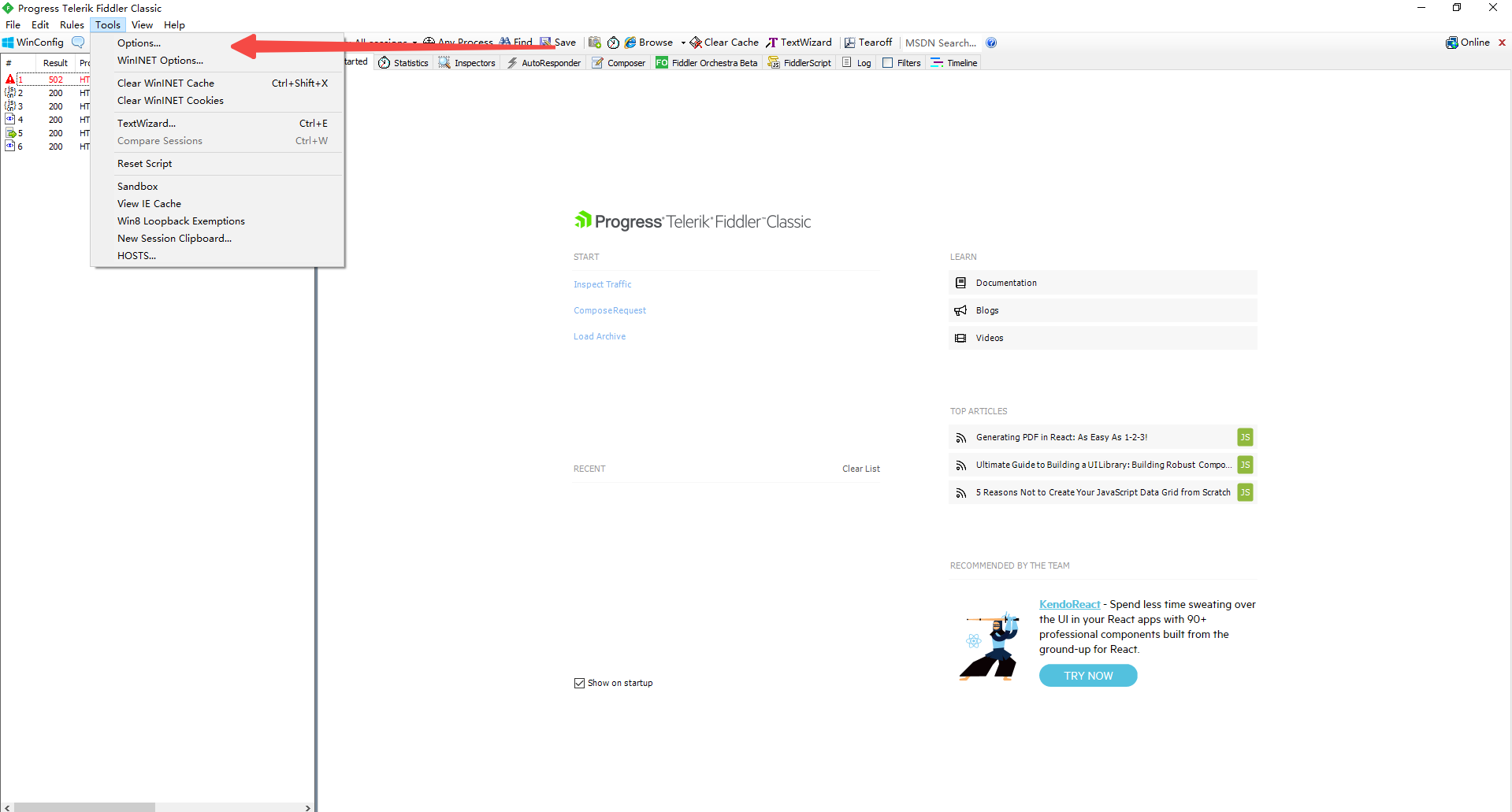Image resolution: width=1512 pixels, height=812 pixels.
Task: Open the Edit menu
Action: [40, 25]
